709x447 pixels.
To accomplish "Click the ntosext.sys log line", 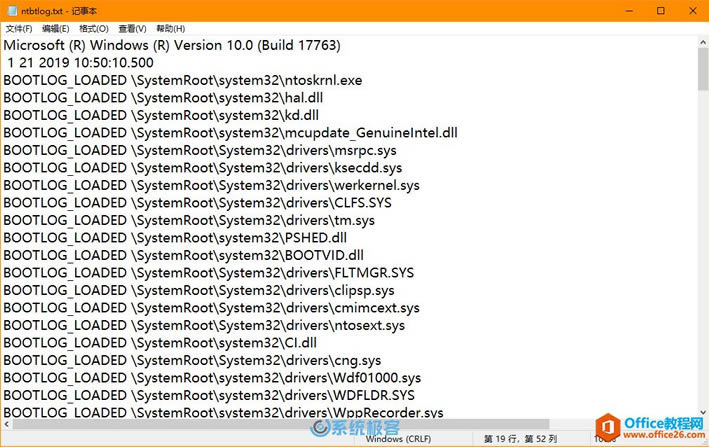I will (x=204, y=325).
